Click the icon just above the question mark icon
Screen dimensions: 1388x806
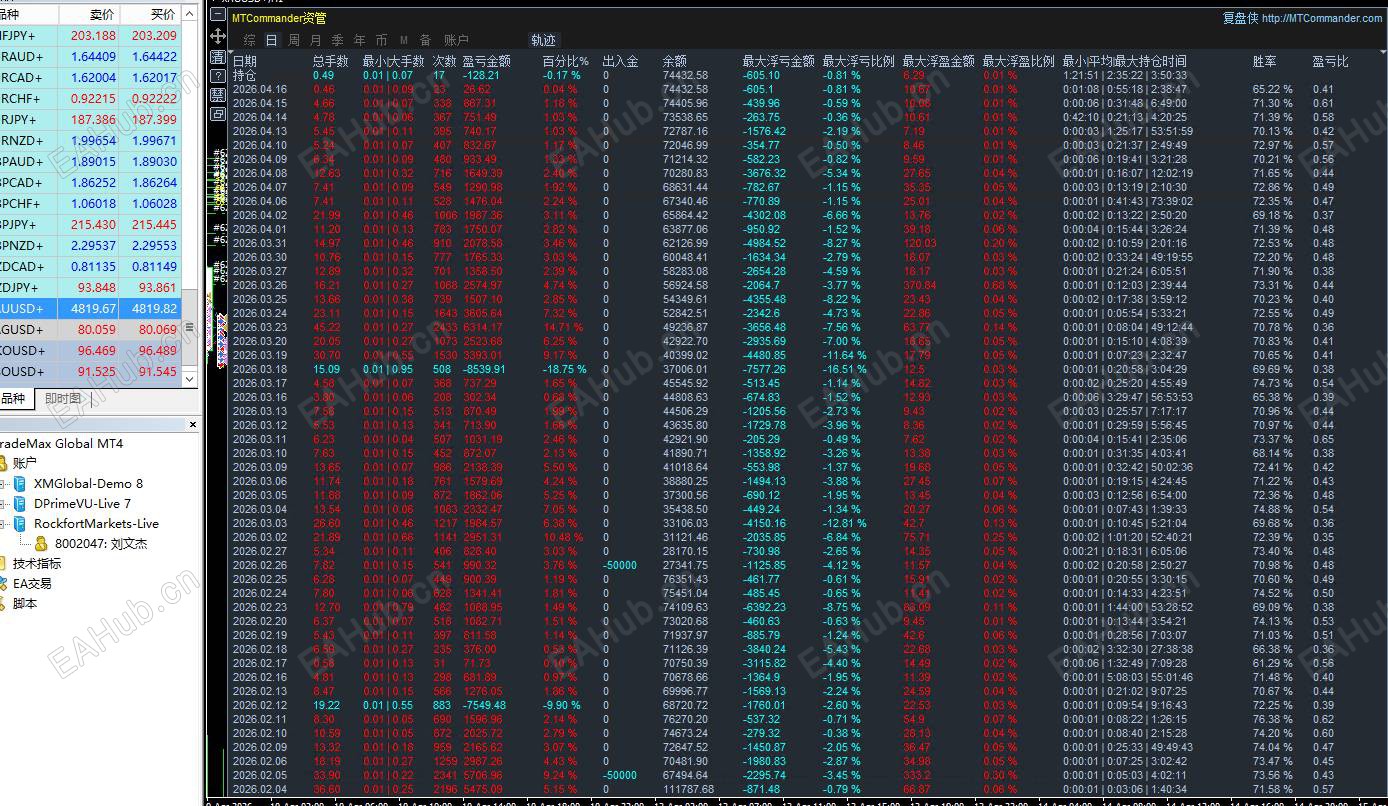coord(218,57)
